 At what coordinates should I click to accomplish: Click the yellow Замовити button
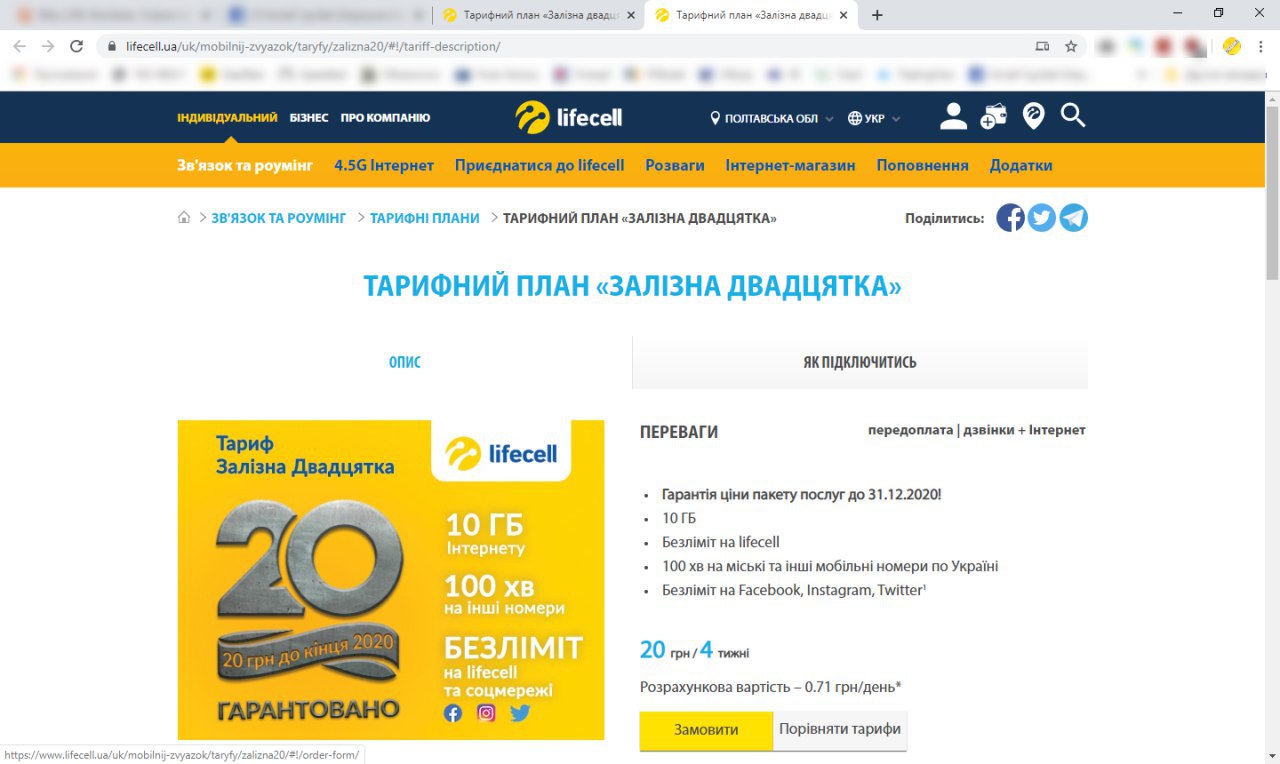[706, 730]
